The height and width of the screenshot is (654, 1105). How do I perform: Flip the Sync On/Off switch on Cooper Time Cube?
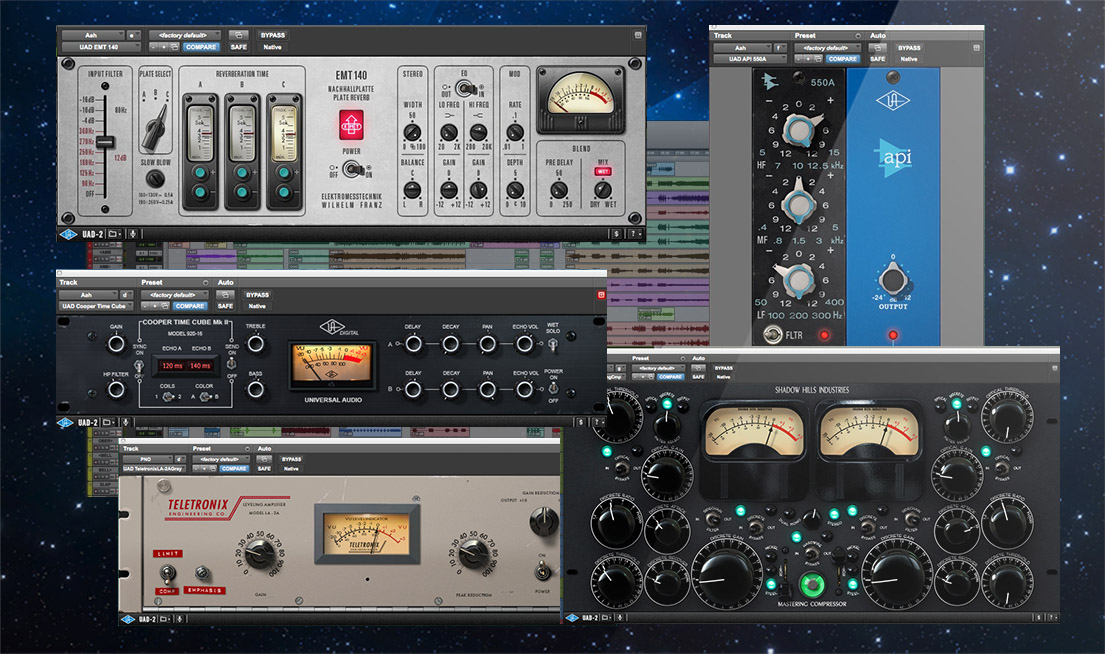[x=140, y=366]
